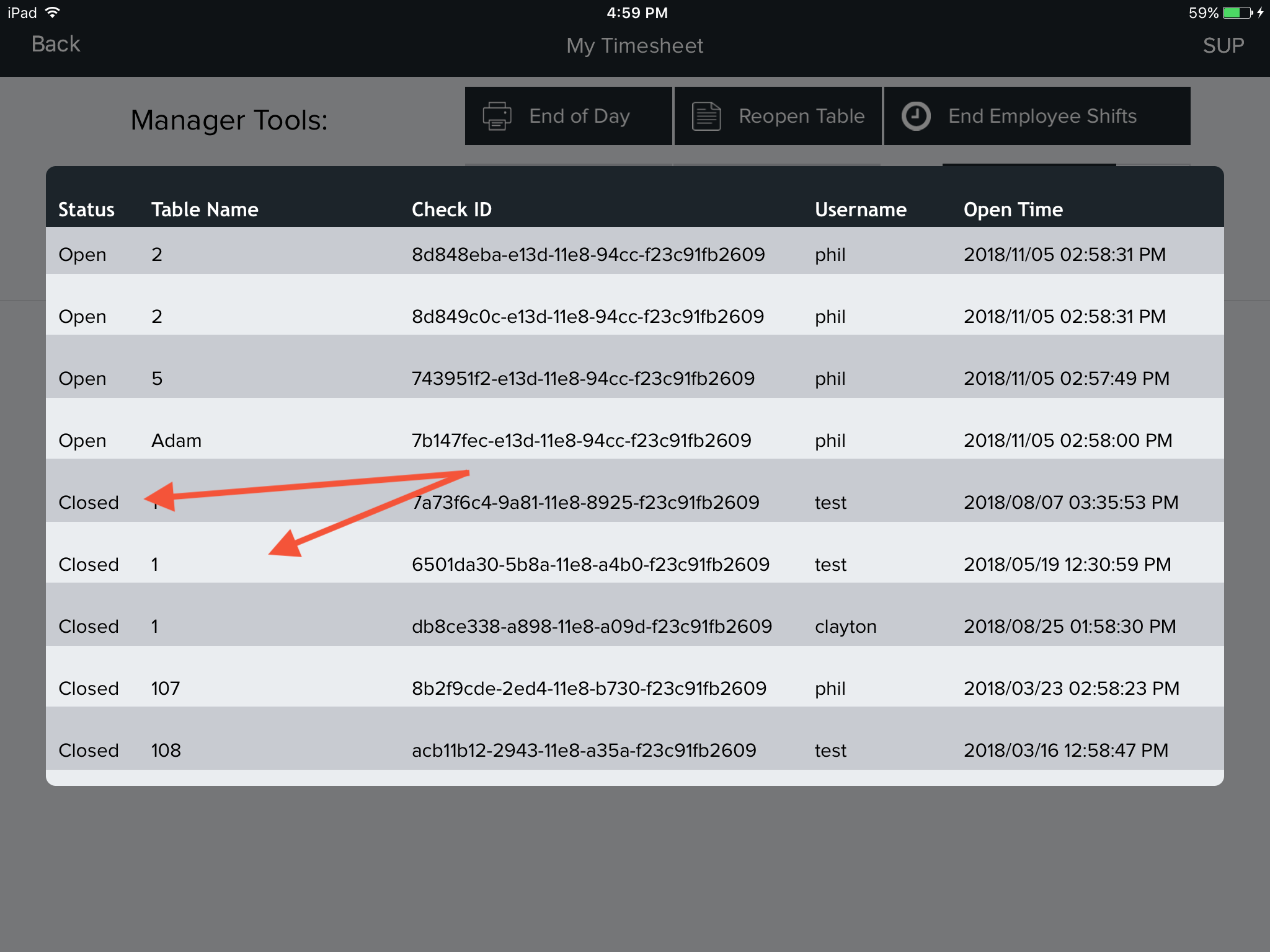Tap the WiFi icon in the status bar
The height and width of the screenshot is (952, 1270).
[x=53, y=12]
